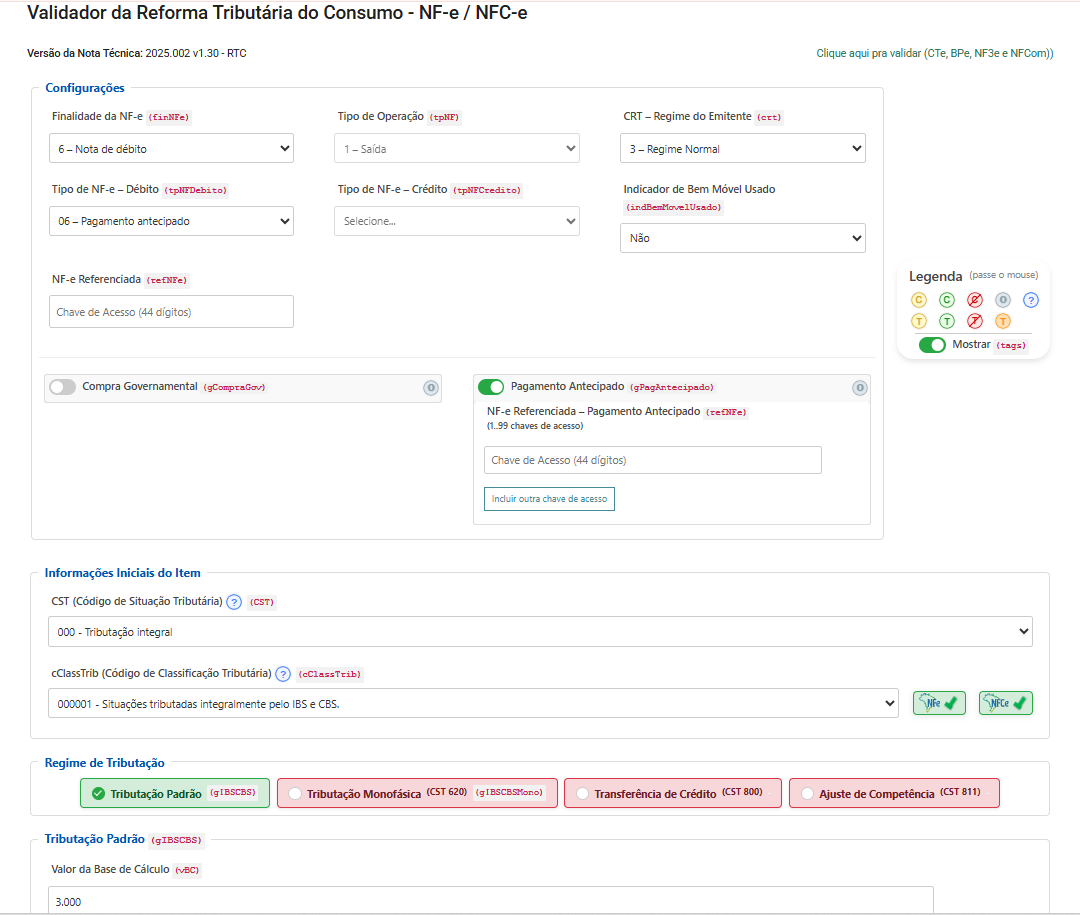Open the help icon beside the cClassTrib label
Image resolution: width=1080 pixels, height=915 pixels.
[283, 674]
